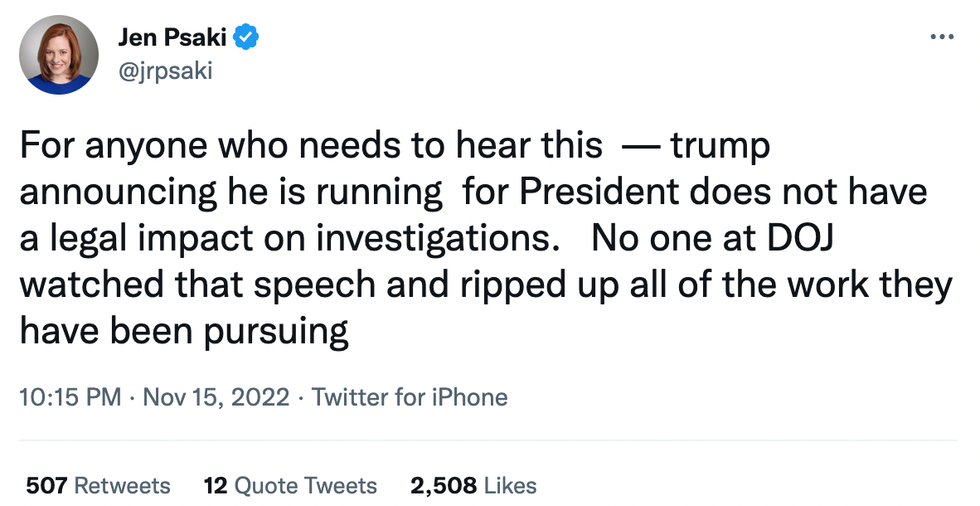The image size is (980, 506).
Task: Click the Nov 15, 2022 date
Action: coord(217,397)
